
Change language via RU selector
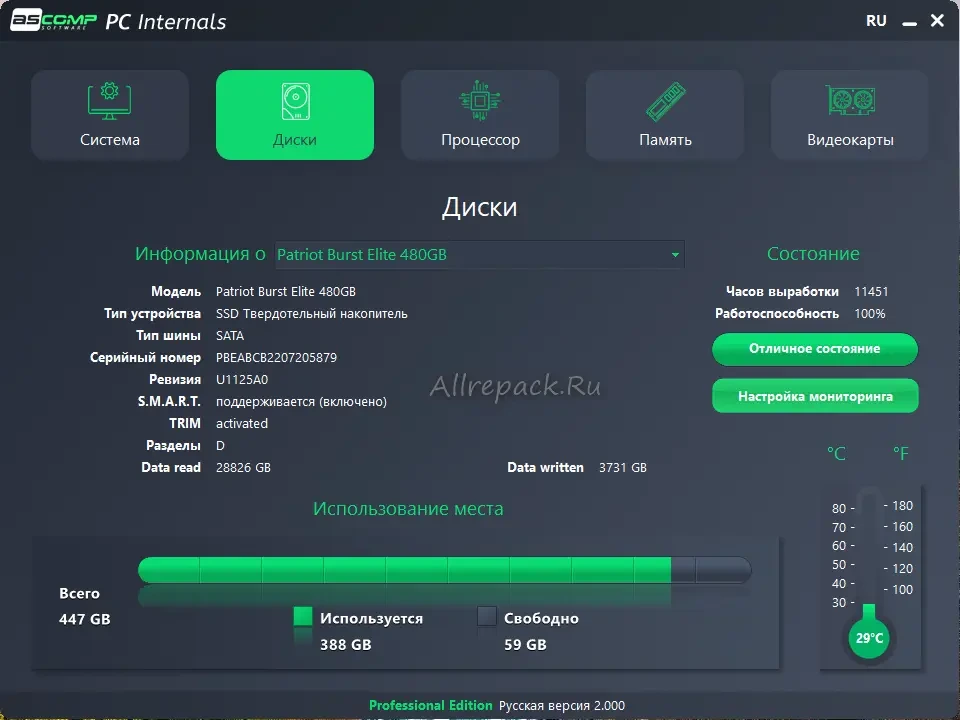coord(876,21)
